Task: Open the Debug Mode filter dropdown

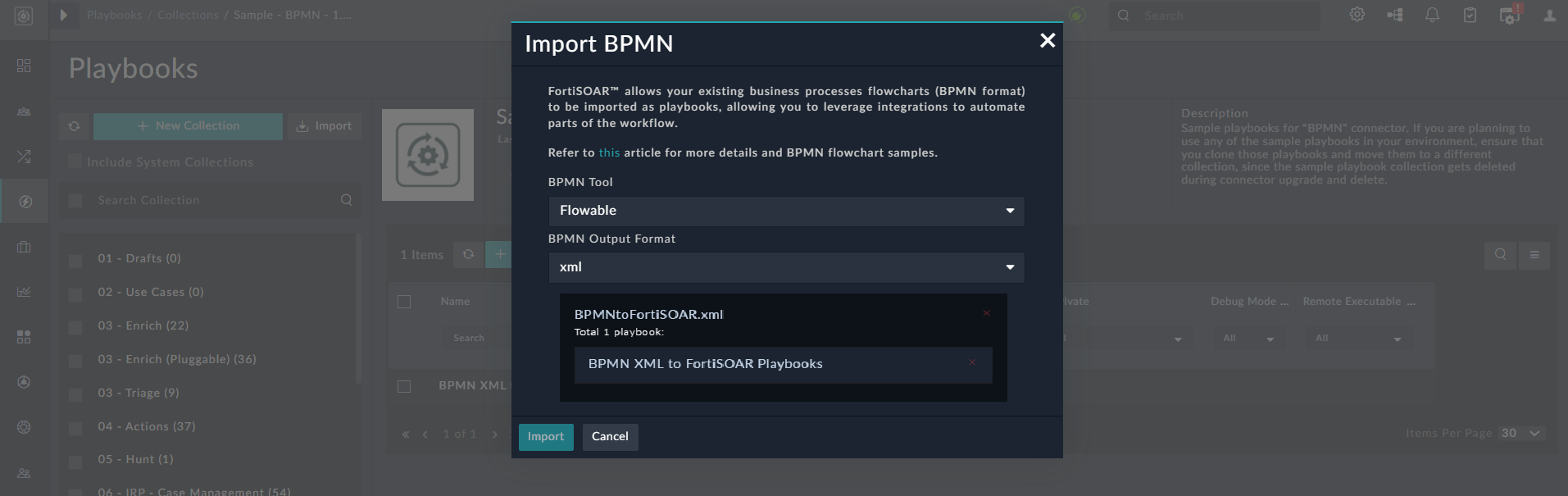Action: [1249, 339]
